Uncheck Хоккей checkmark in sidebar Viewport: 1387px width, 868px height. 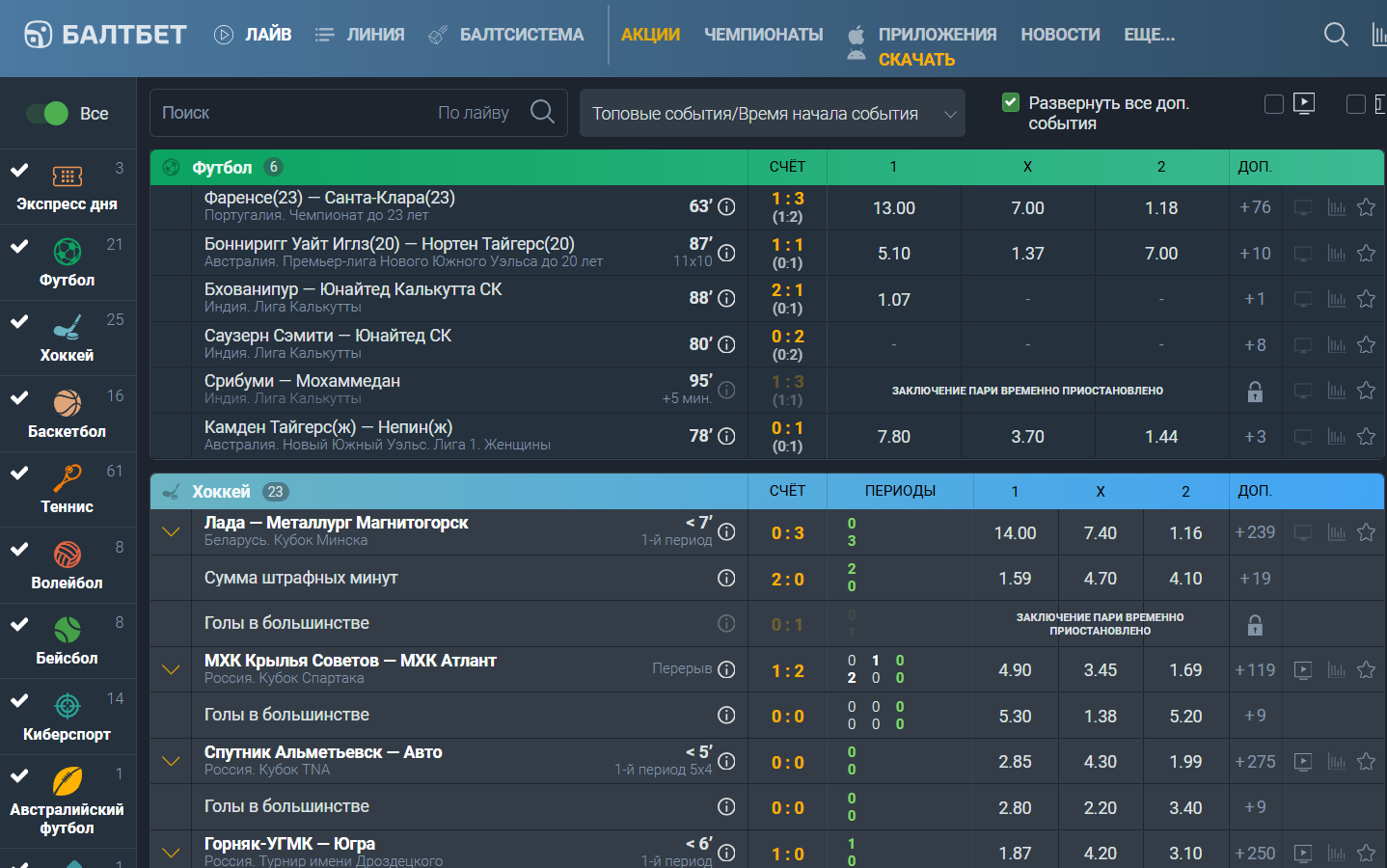19,321
